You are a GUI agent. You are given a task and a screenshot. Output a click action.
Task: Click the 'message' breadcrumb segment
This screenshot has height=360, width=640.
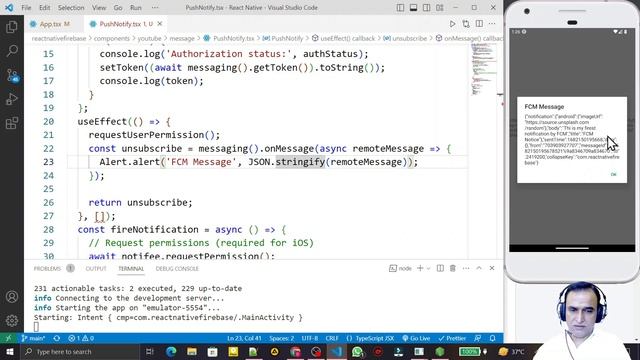182,38
